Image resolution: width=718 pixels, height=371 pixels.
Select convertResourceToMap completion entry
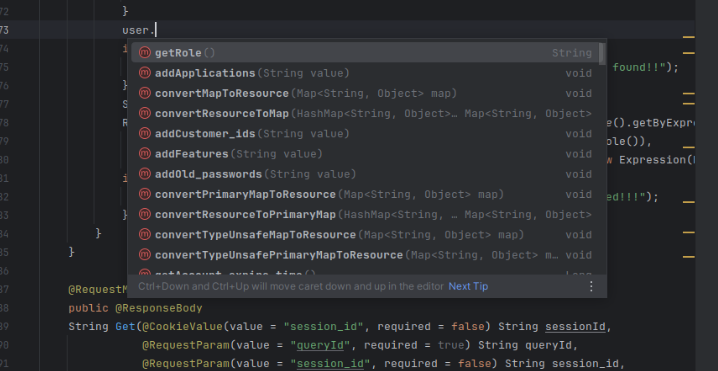coord(365,114)
